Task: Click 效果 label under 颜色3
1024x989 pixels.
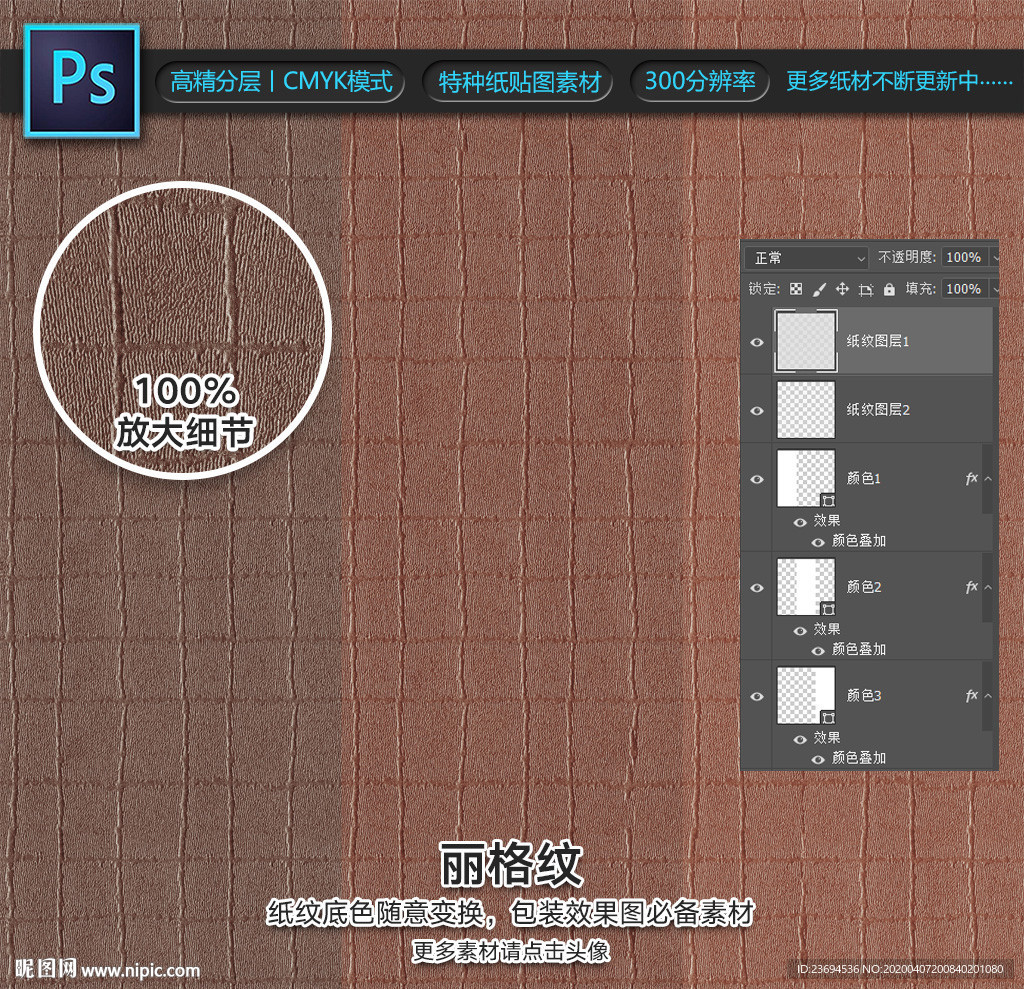Action: tap(827, 738)
